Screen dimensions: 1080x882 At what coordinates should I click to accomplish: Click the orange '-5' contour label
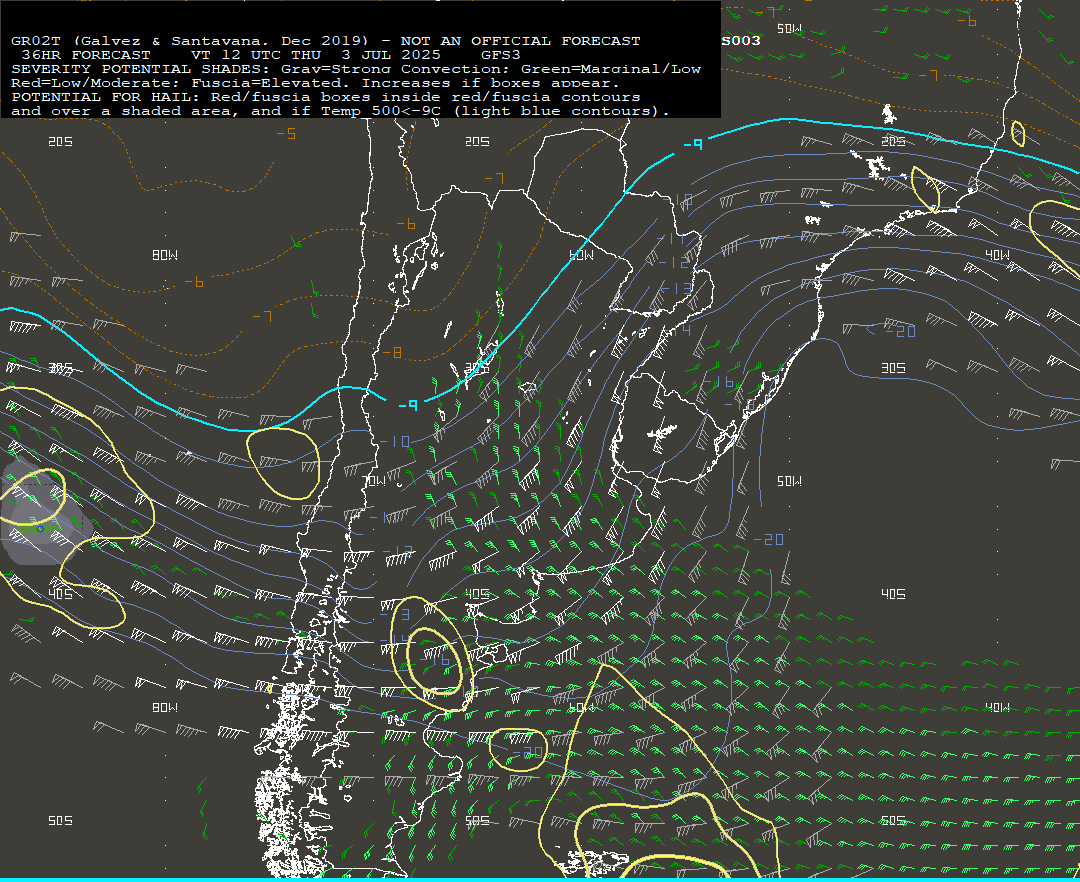[x=287, y=133]
